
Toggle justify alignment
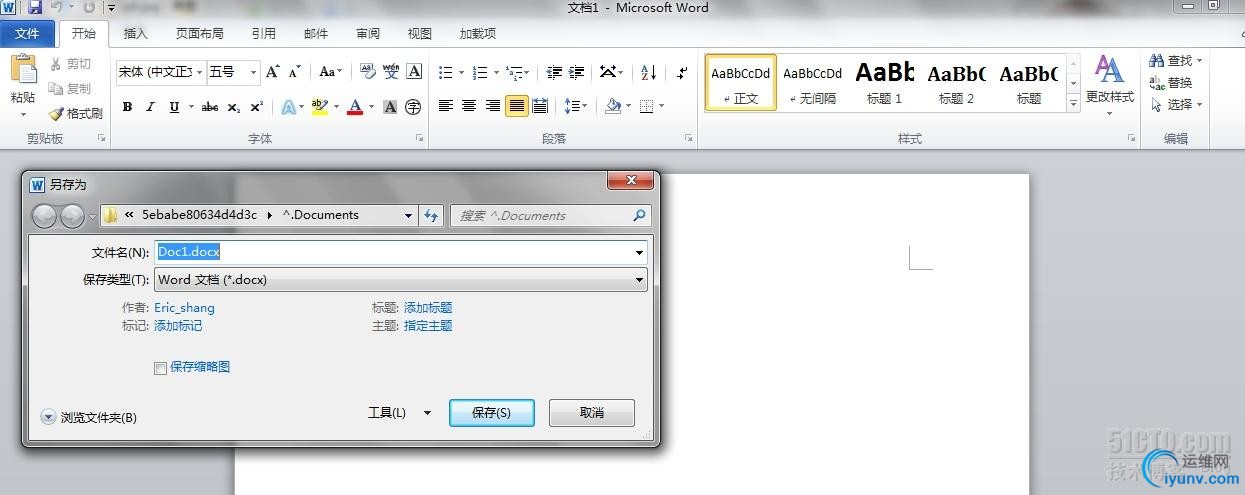[516, 106]
